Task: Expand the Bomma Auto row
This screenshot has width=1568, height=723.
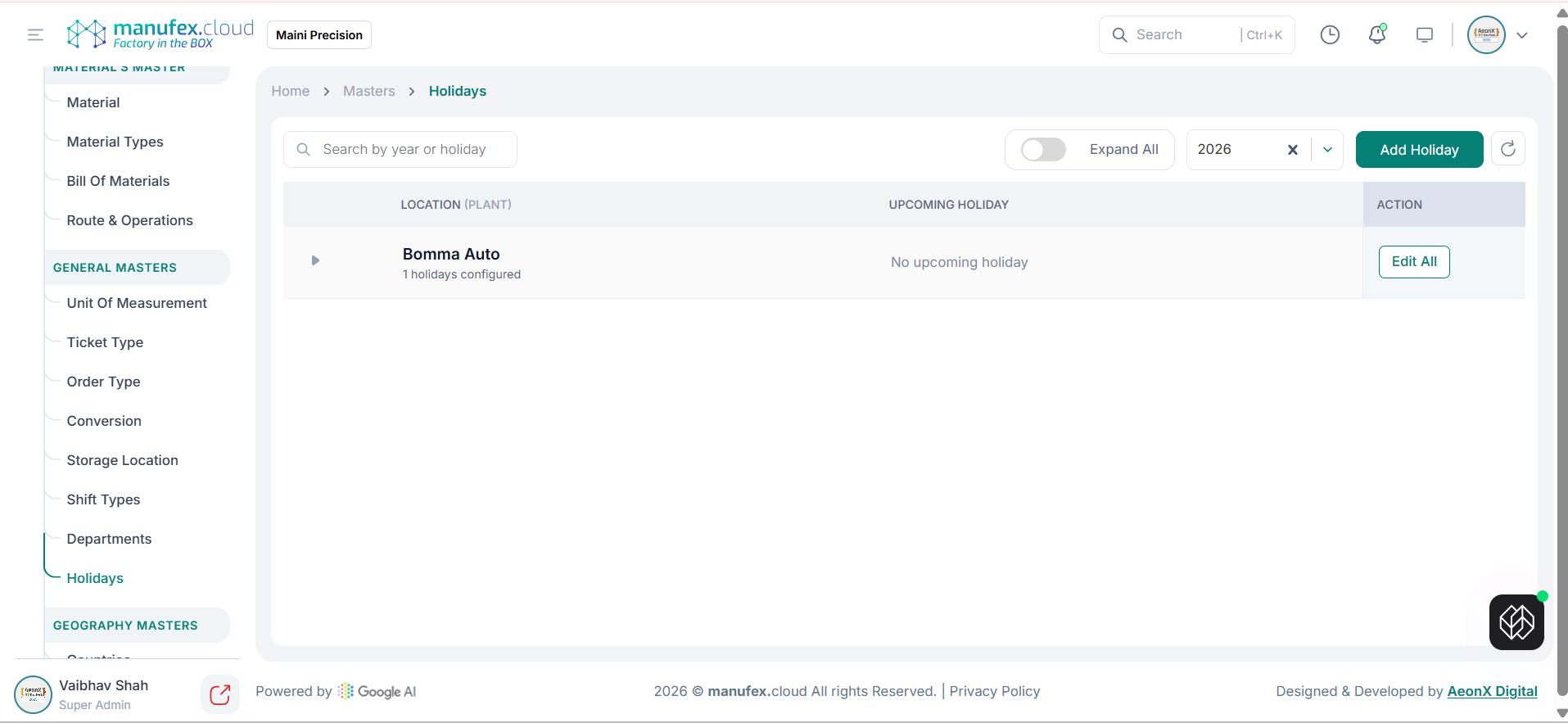Action: [x=315, y=260]
